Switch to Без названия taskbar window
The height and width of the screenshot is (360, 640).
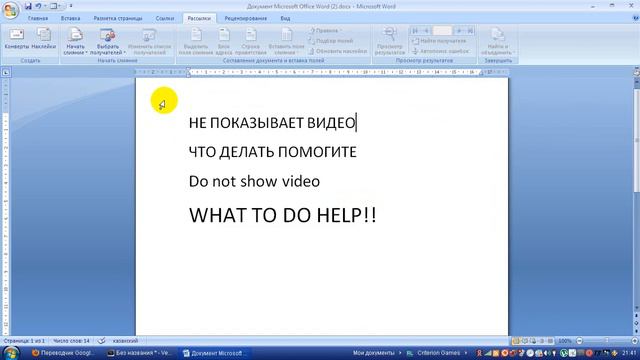pos(140,353)
